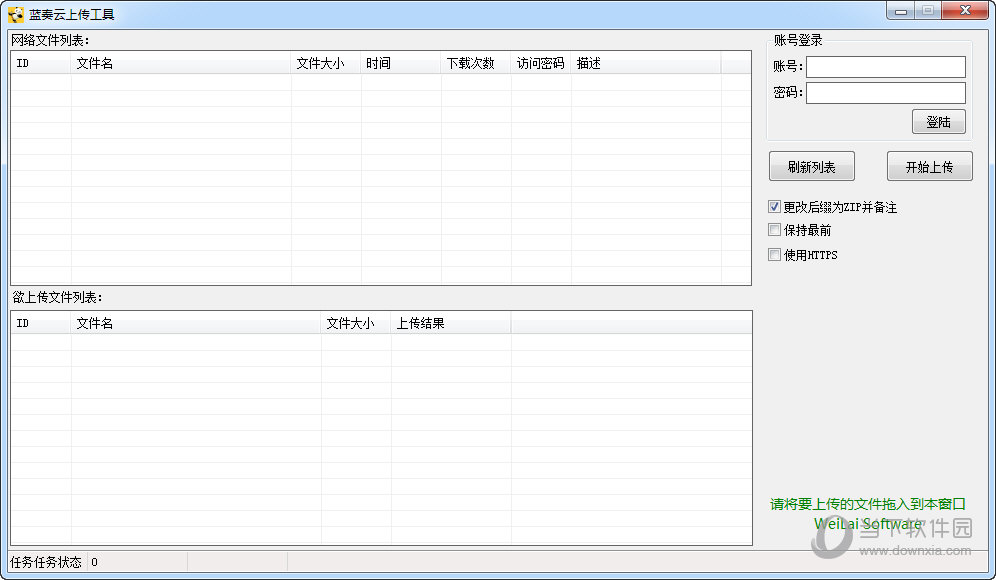This screenshot has width=996, height=580.
Task: Uncheck 更改后缀为ZIP并备注 checkbox
Action: [774, 206]
